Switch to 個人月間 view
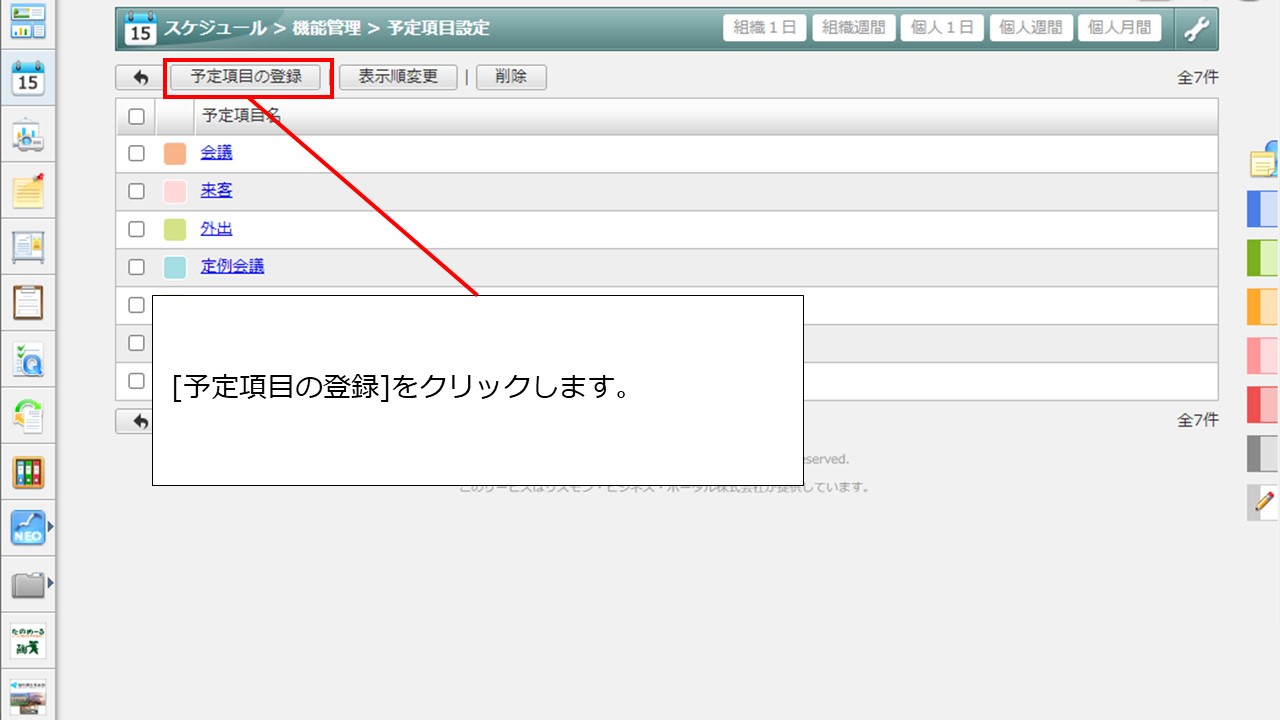Viewport: 1280px width, 720px height. pos(1120,28)
